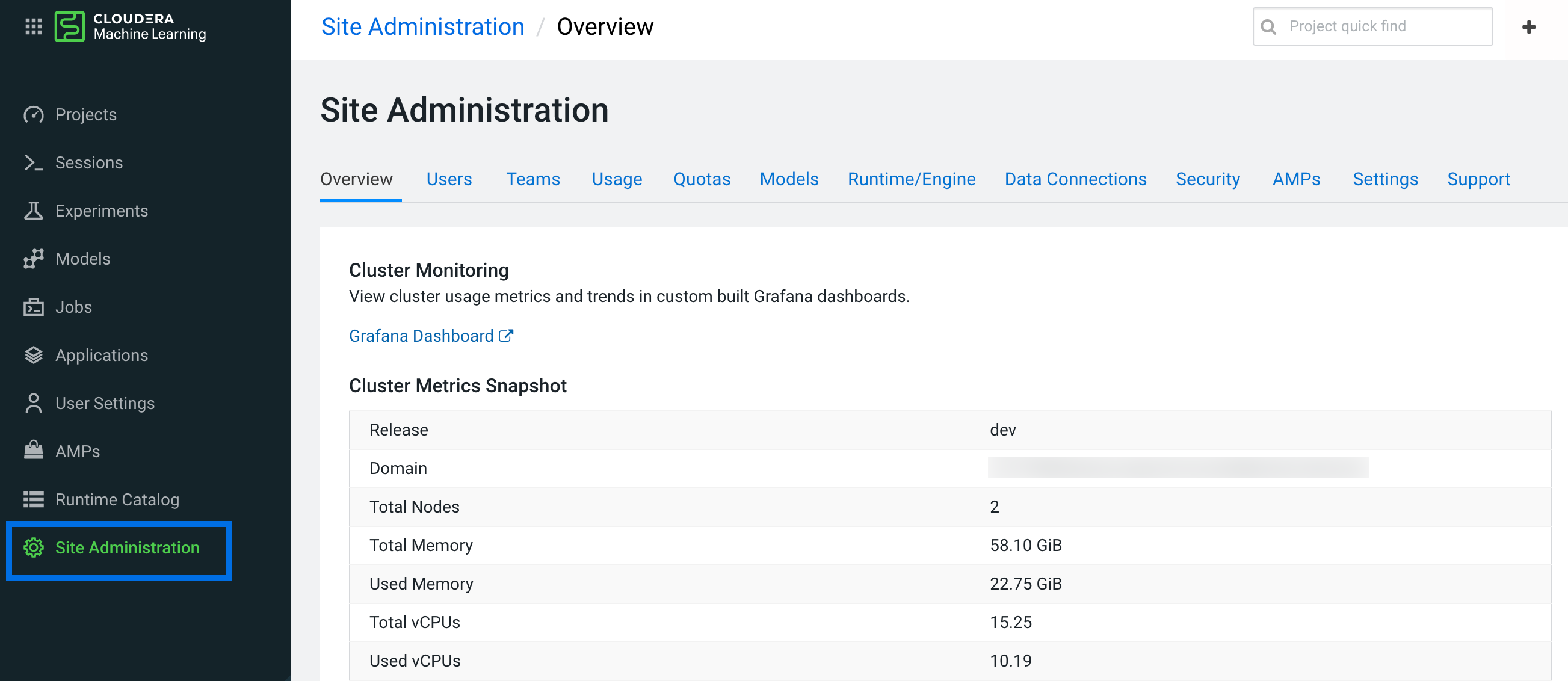Switch to the Users tab
Viewport: 1568px width, 681px height.
[x=449, y=179]
